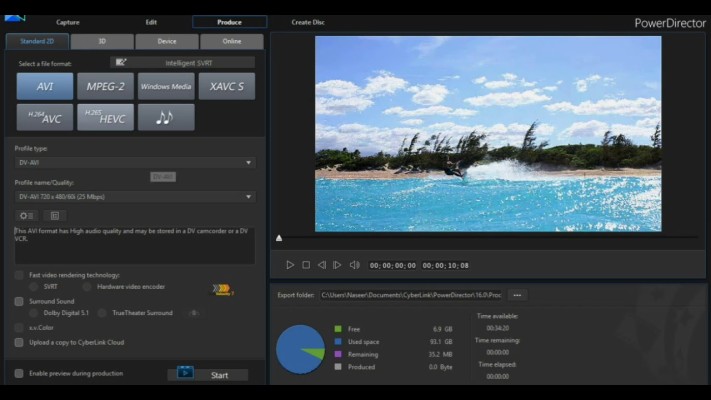Viewport: 711px width, 400px height.
Task: Click the volume speaker icon
Action: [354, 265]
